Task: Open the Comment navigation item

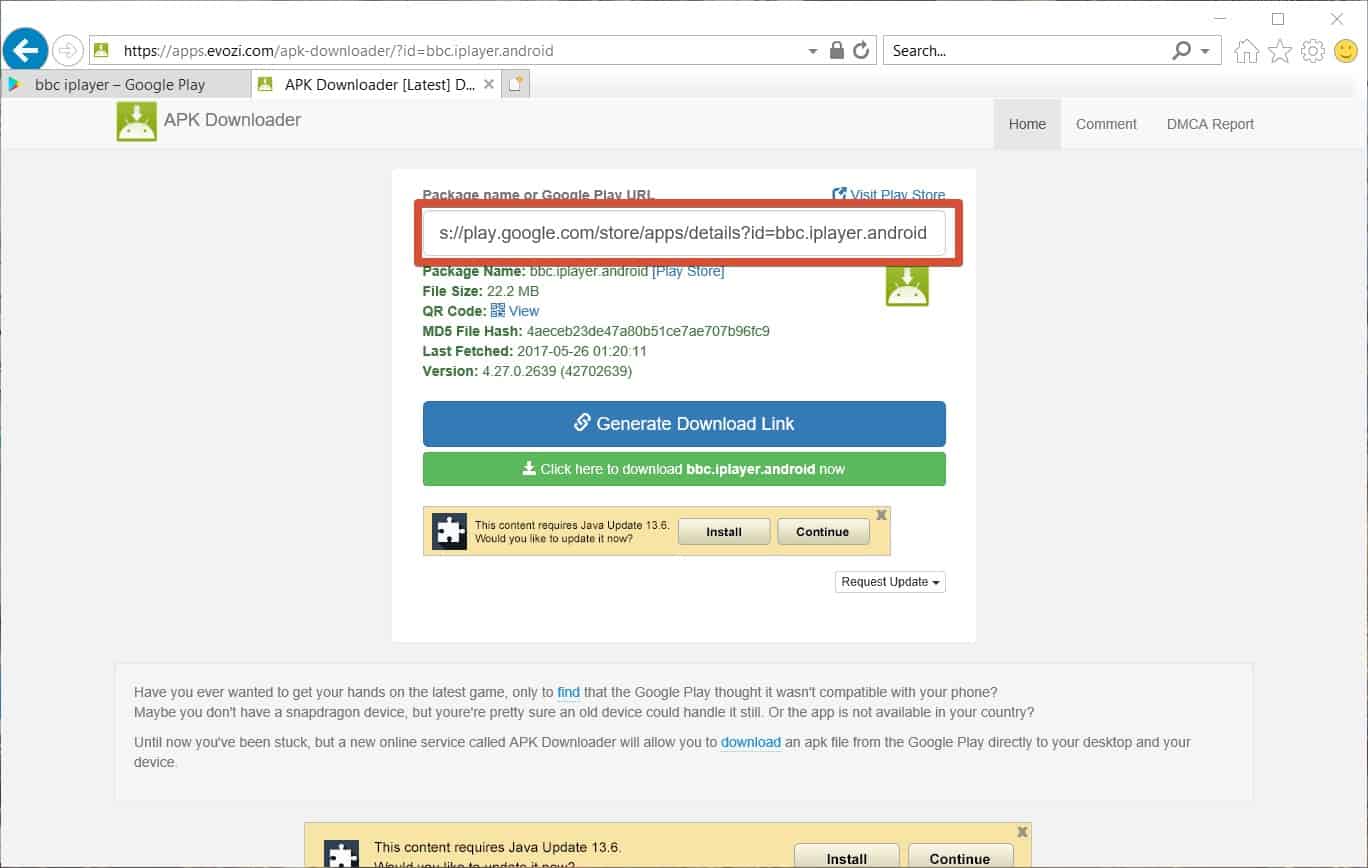Action: pos(1106,124)
